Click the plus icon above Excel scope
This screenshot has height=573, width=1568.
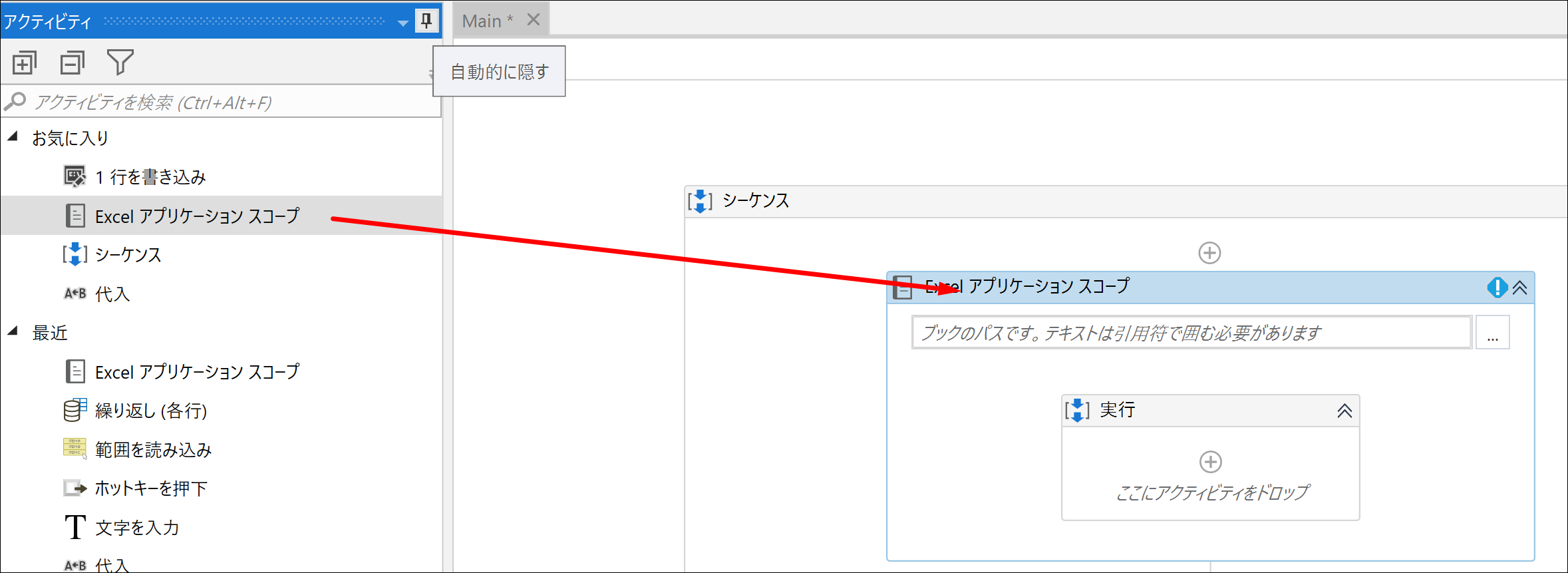pyautogui.click(x=1209, y=253)
